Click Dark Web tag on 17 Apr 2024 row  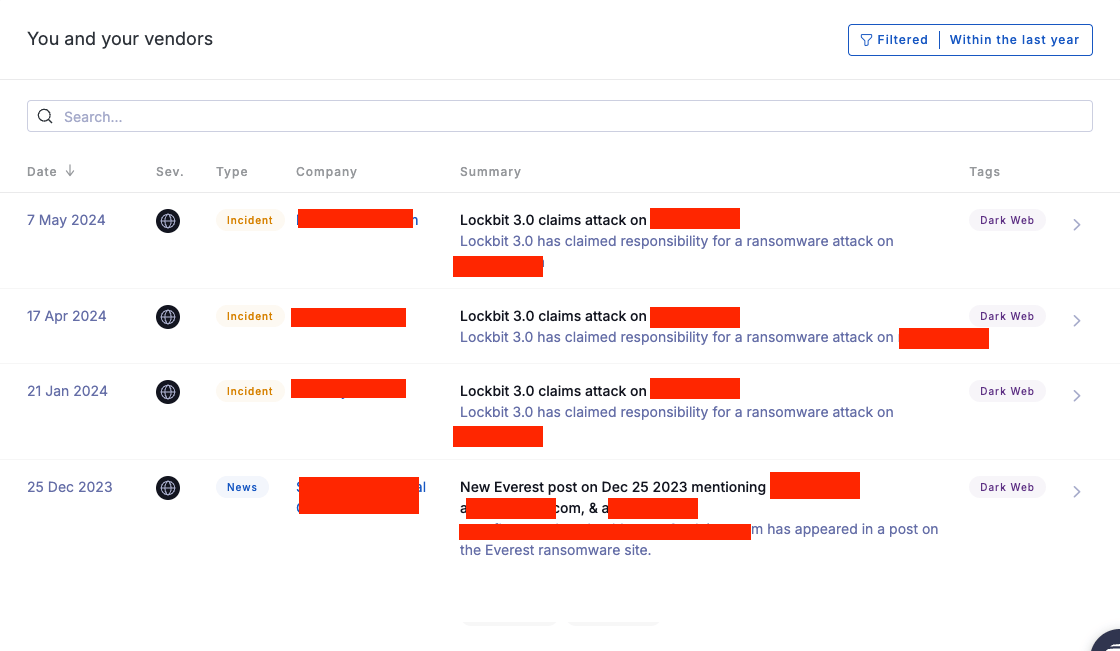tap(1007, 316)
